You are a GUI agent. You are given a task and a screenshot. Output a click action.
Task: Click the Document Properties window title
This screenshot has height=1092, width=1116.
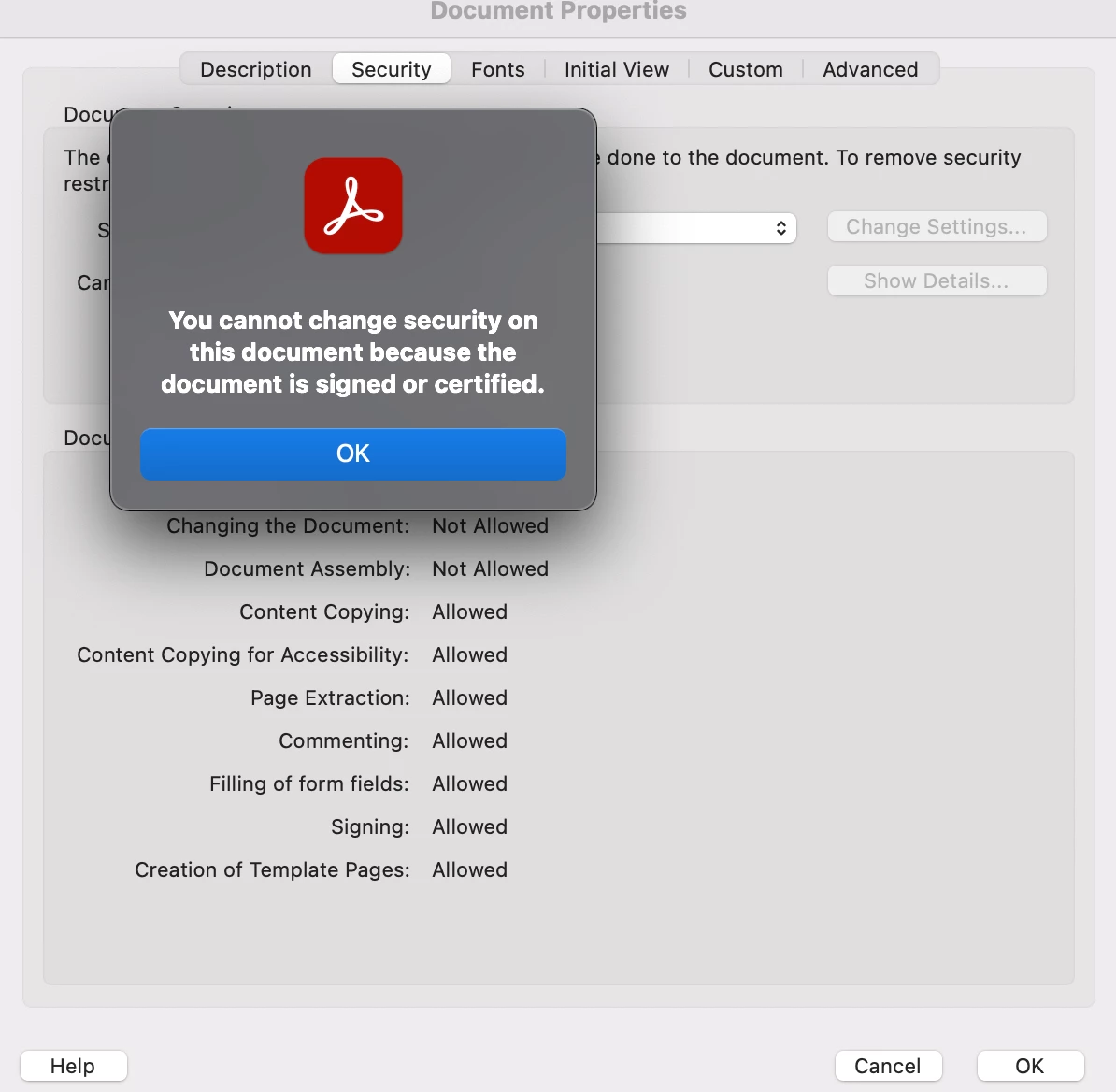click(559, 10)
